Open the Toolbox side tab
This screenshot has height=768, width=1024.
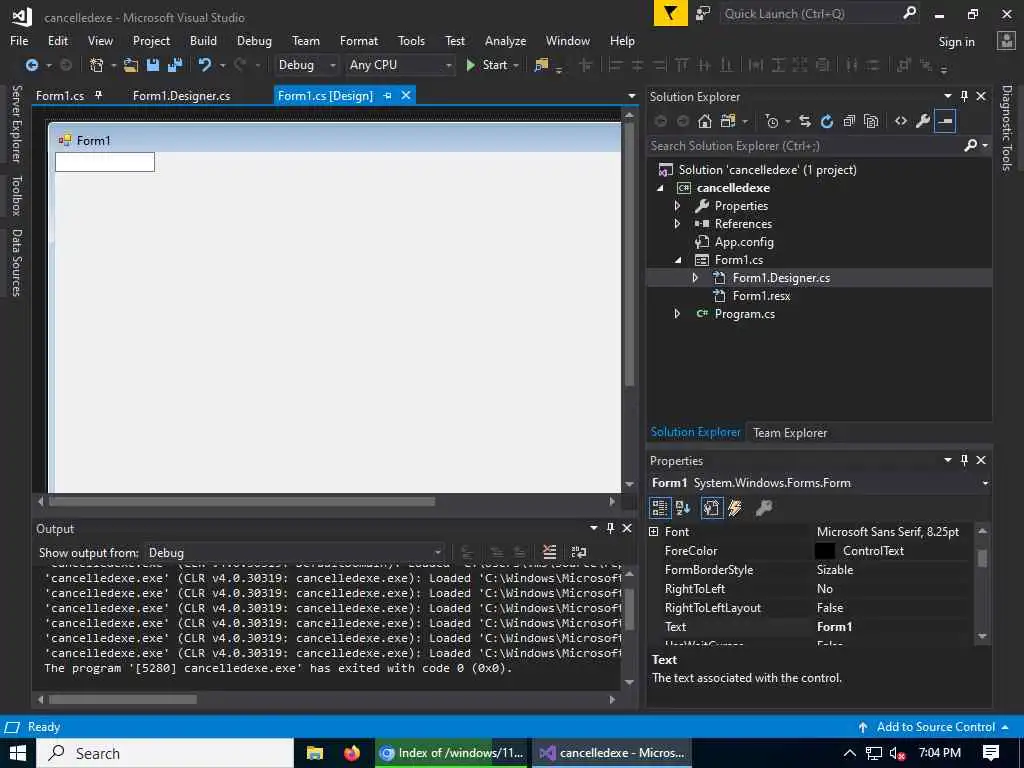(x=16, y=195)
